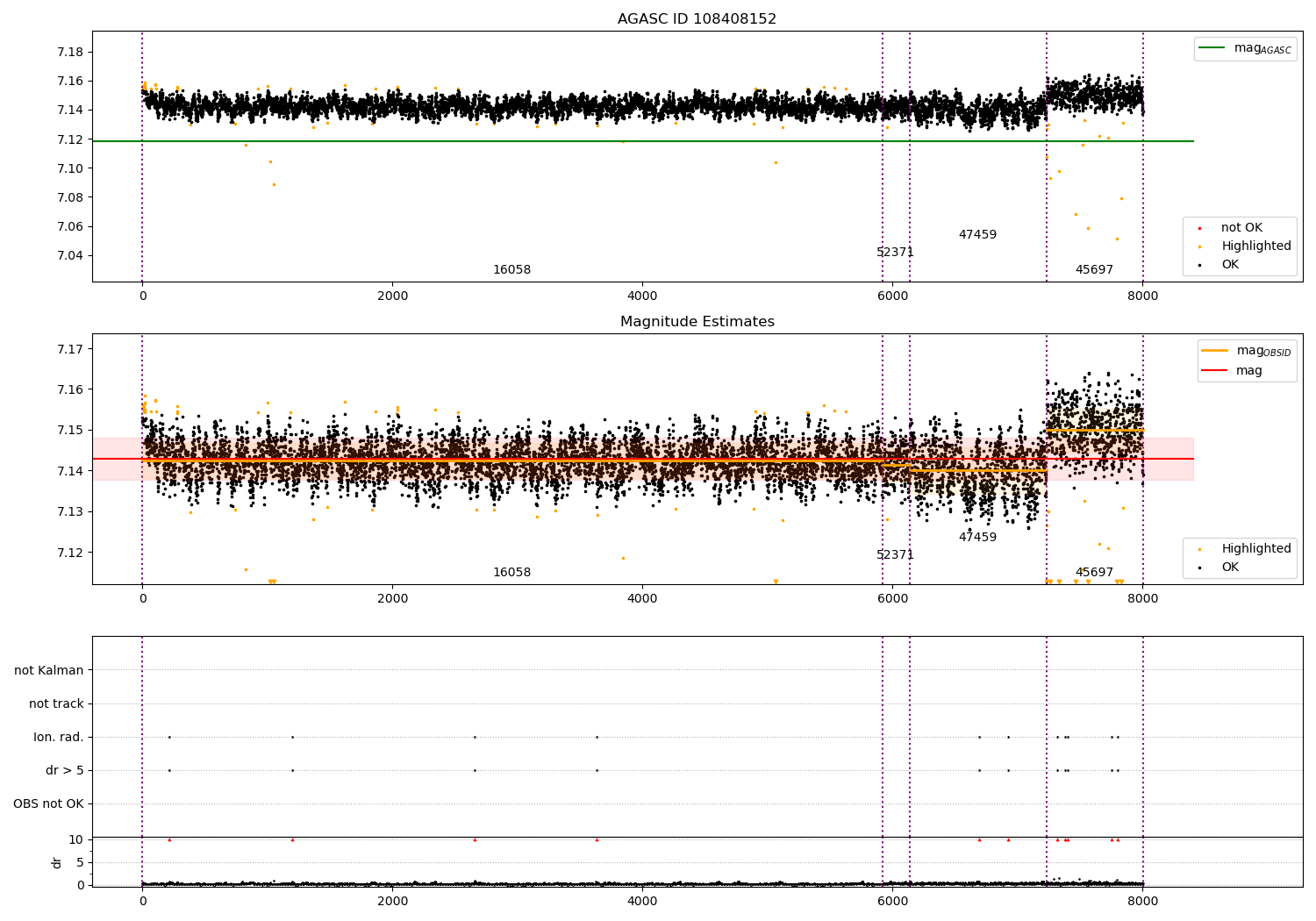
Task: Click the 'Ion. rad.' axis label
Action: 59,737
